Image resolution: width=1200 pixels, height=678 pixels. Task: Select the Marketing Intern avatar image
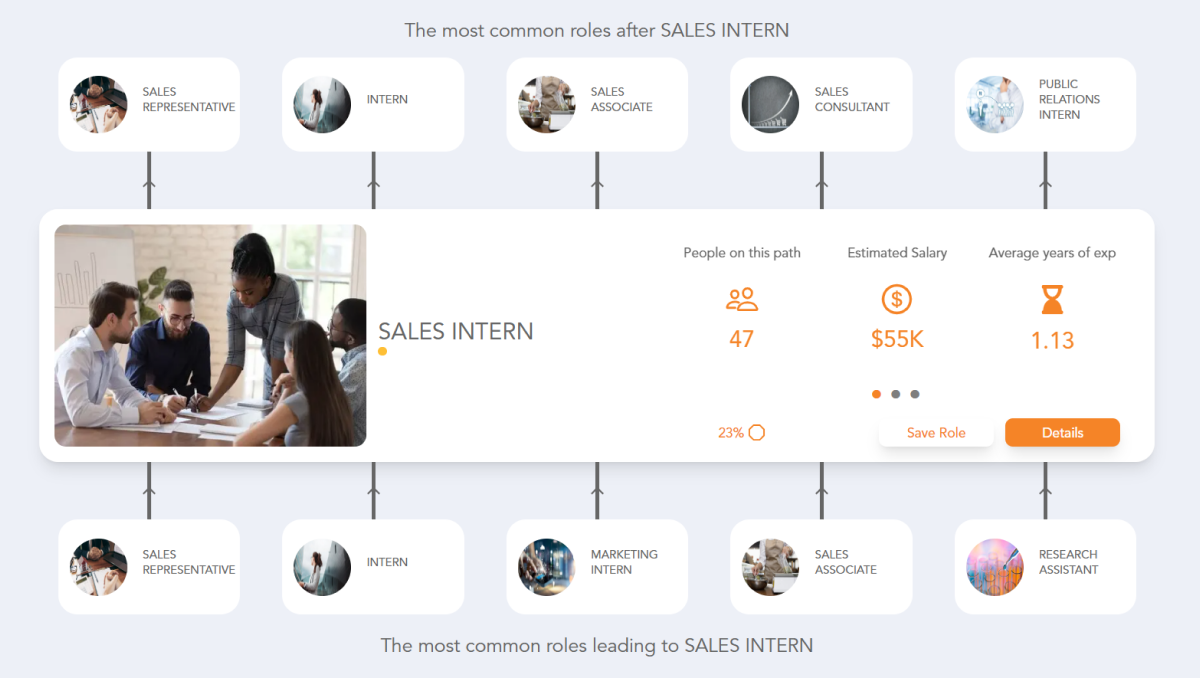click(x=546, y=566)
